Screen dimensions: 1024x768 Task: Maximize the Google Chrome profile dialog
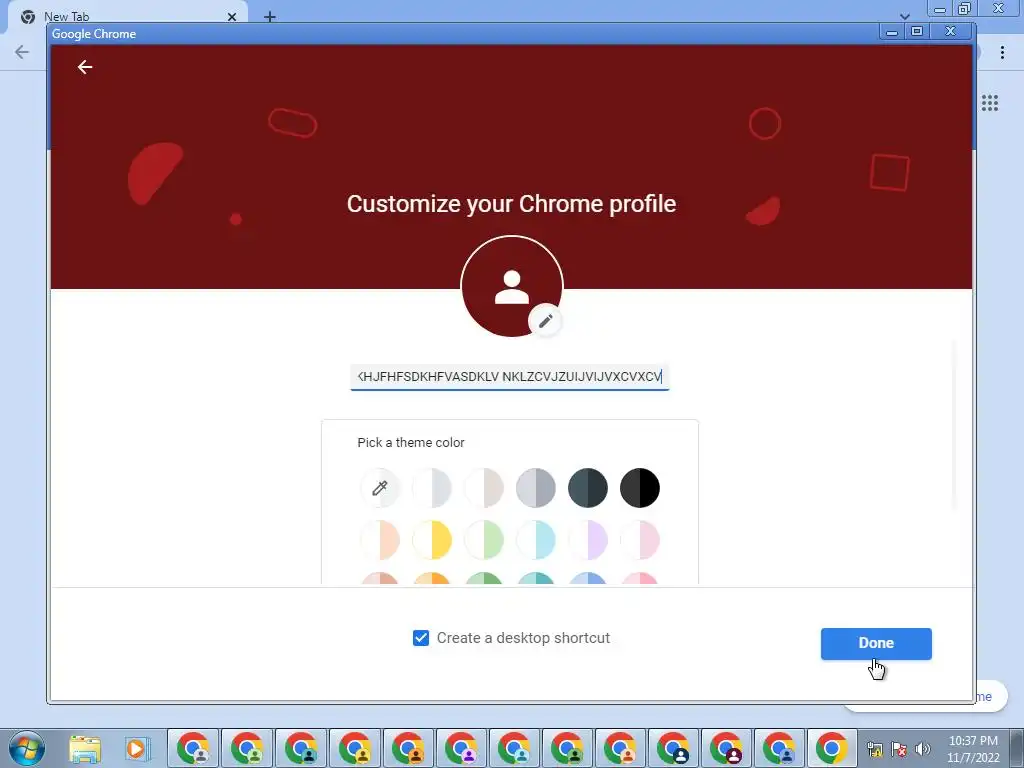click(917, 31)
